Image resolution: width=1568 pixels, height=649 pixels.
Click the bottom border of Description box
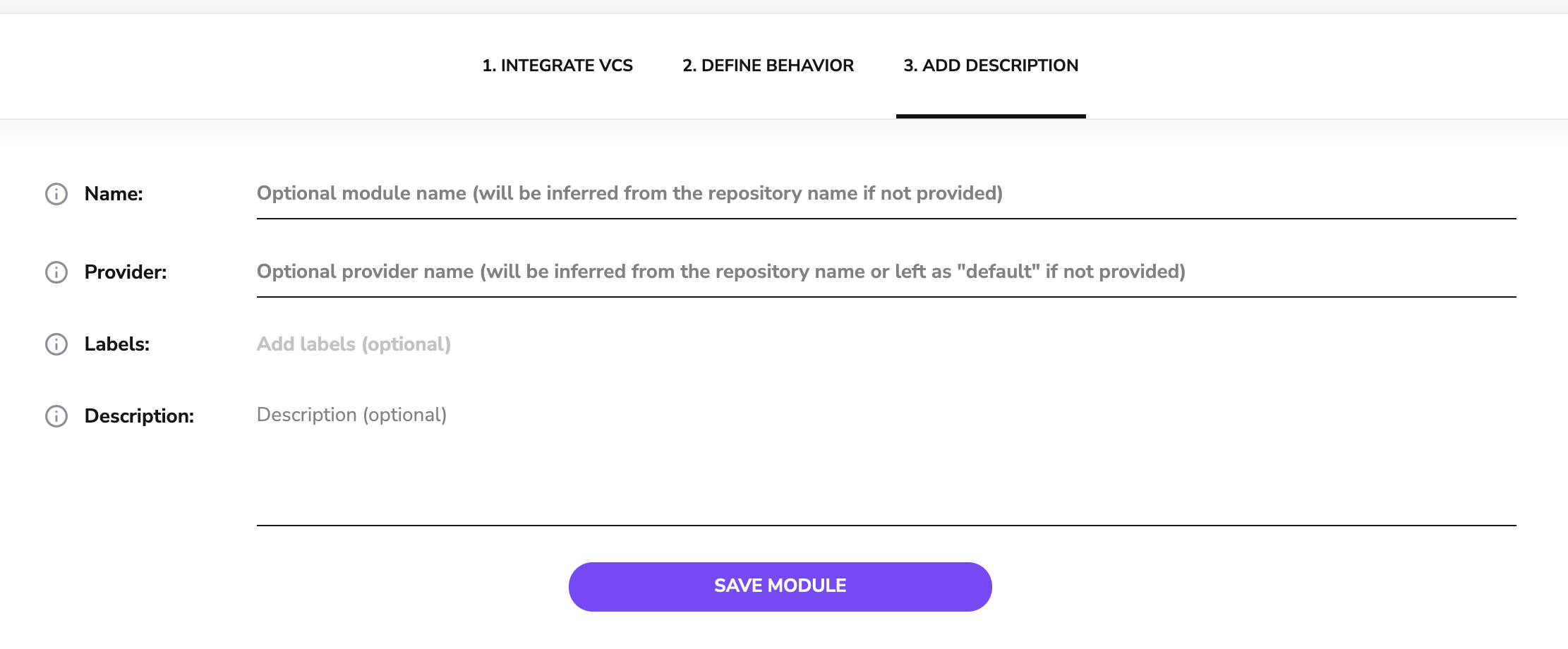(x=886, y=525)
